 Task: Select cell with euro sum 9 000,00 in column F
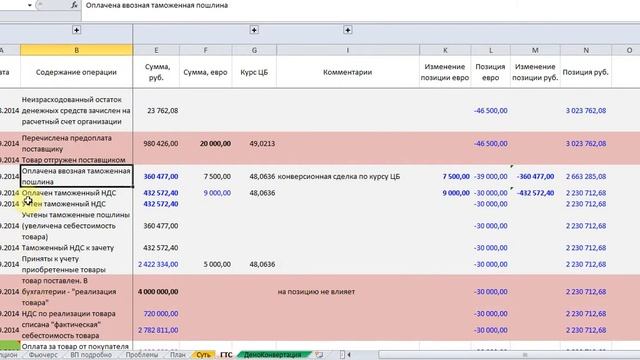(x=205, y=193)
